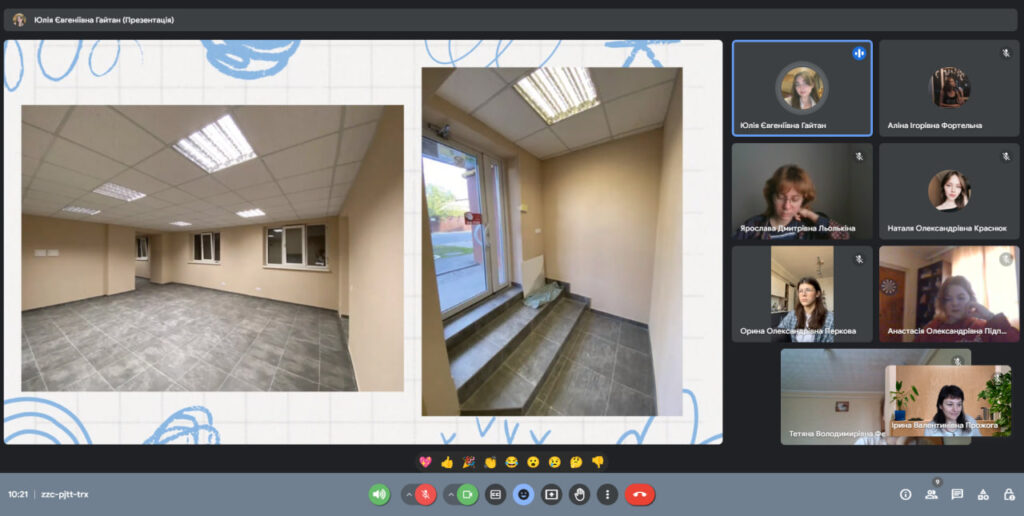Send the heart emoji reaction
1024x516 pixels.
coord(425,462)
